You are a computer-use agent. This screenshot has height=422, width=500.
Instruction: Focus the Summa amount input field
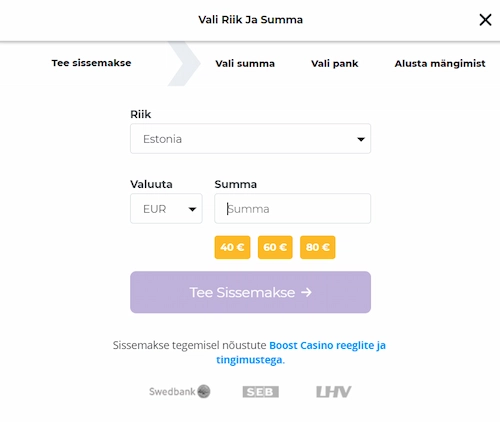[292, 209]
